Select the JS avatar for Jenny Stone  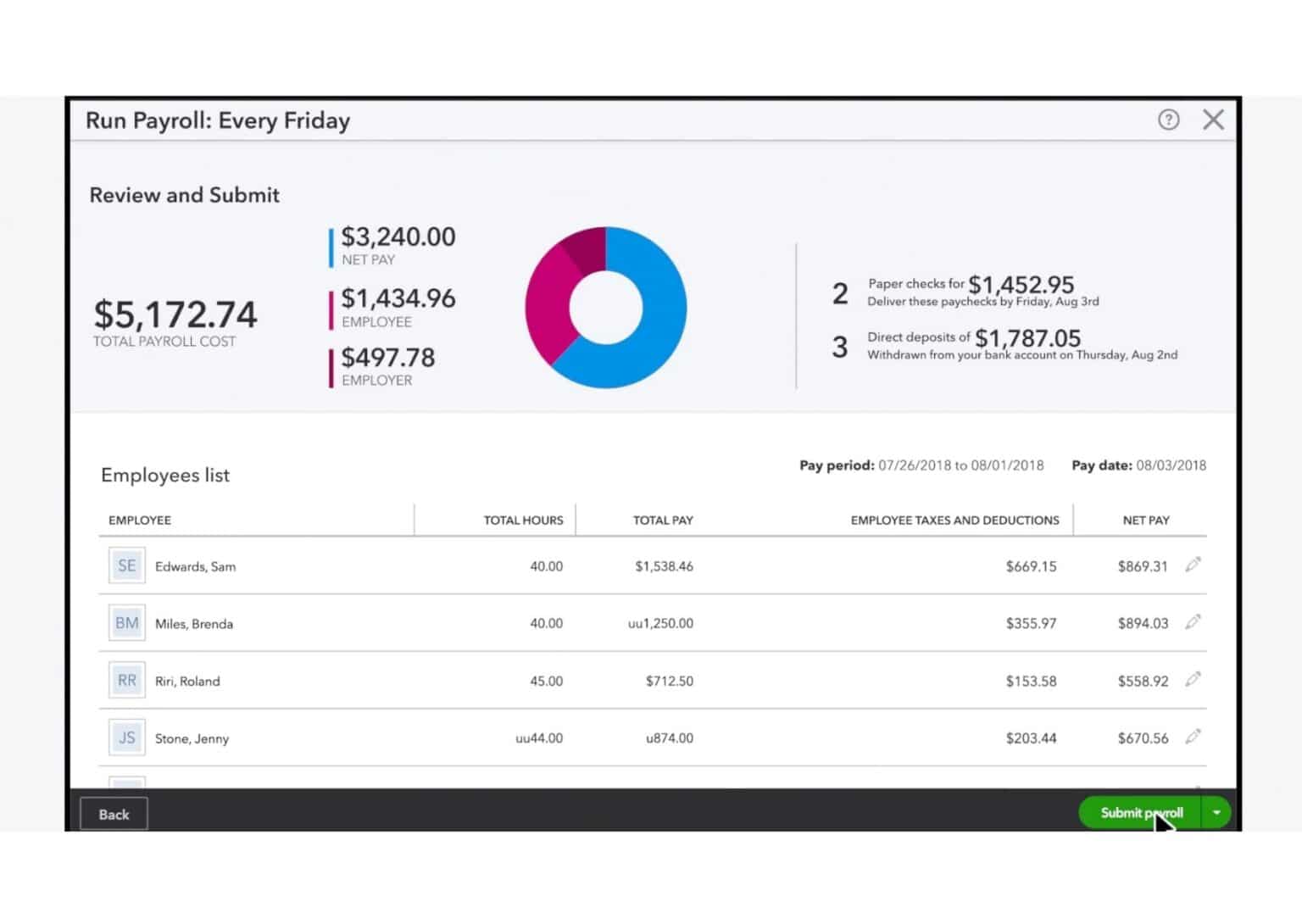coord(125,737)
